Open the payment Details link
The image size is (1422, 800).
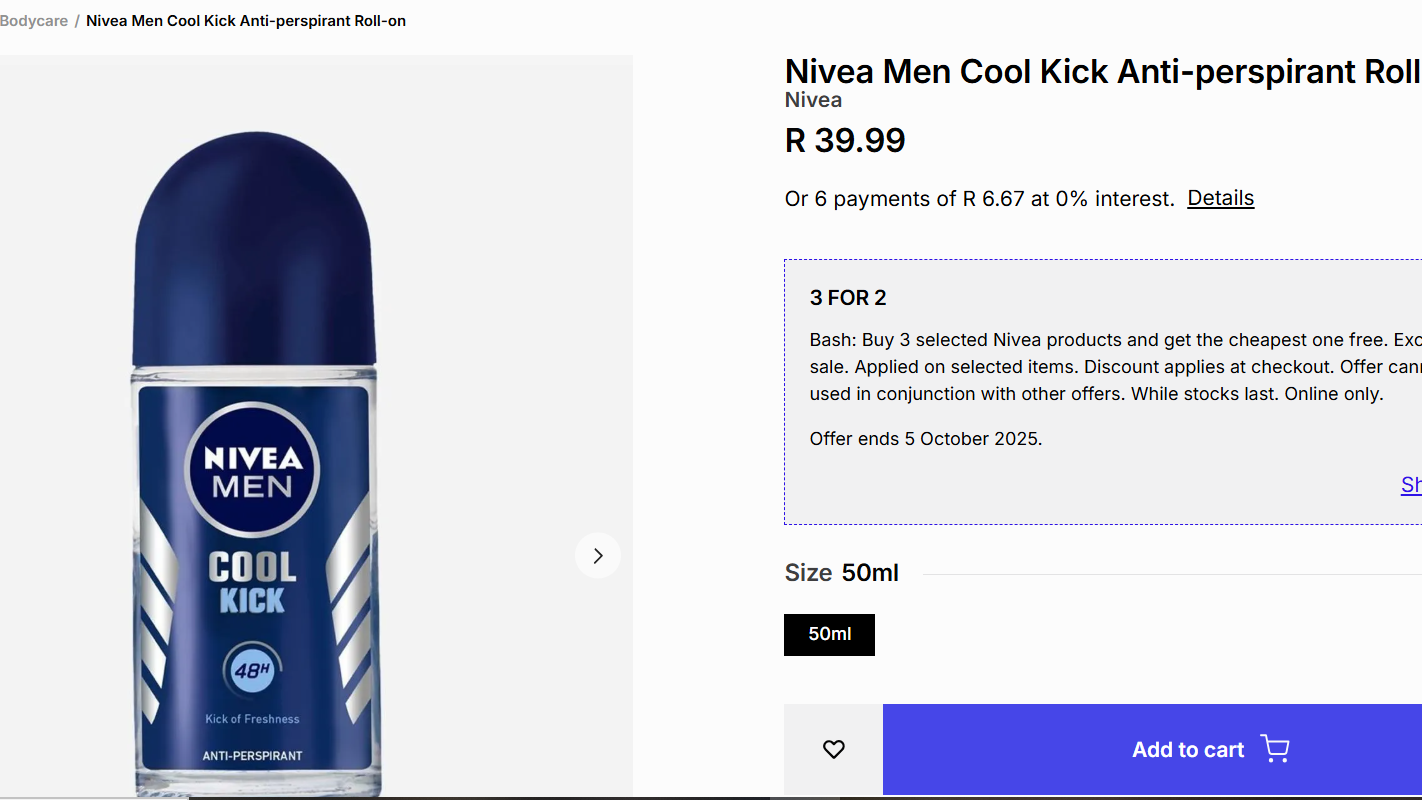1220,198
